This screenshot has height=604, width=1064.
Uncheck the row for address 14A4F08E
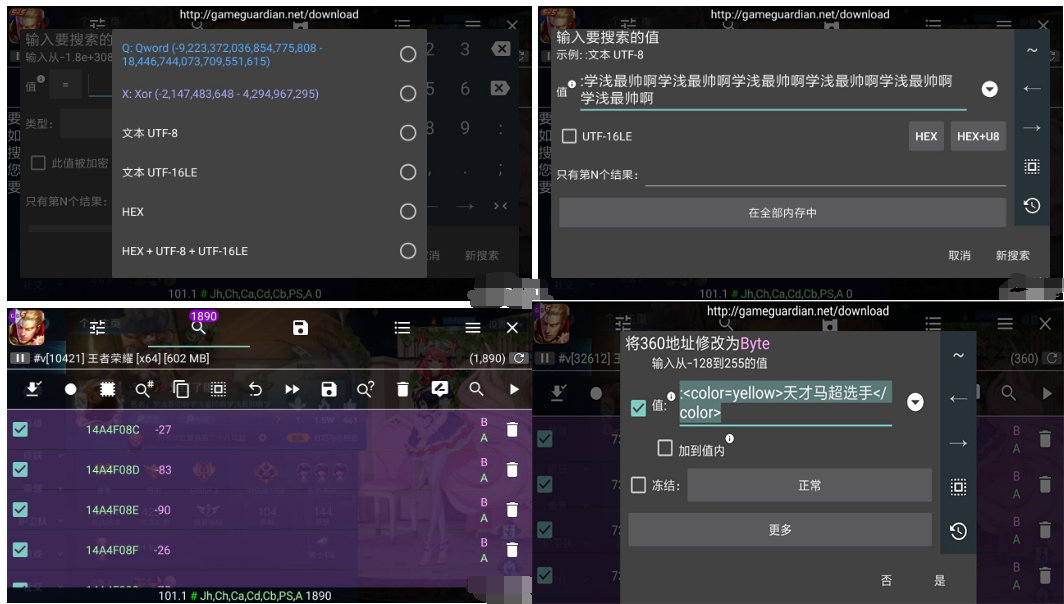[x=20, y=509]
